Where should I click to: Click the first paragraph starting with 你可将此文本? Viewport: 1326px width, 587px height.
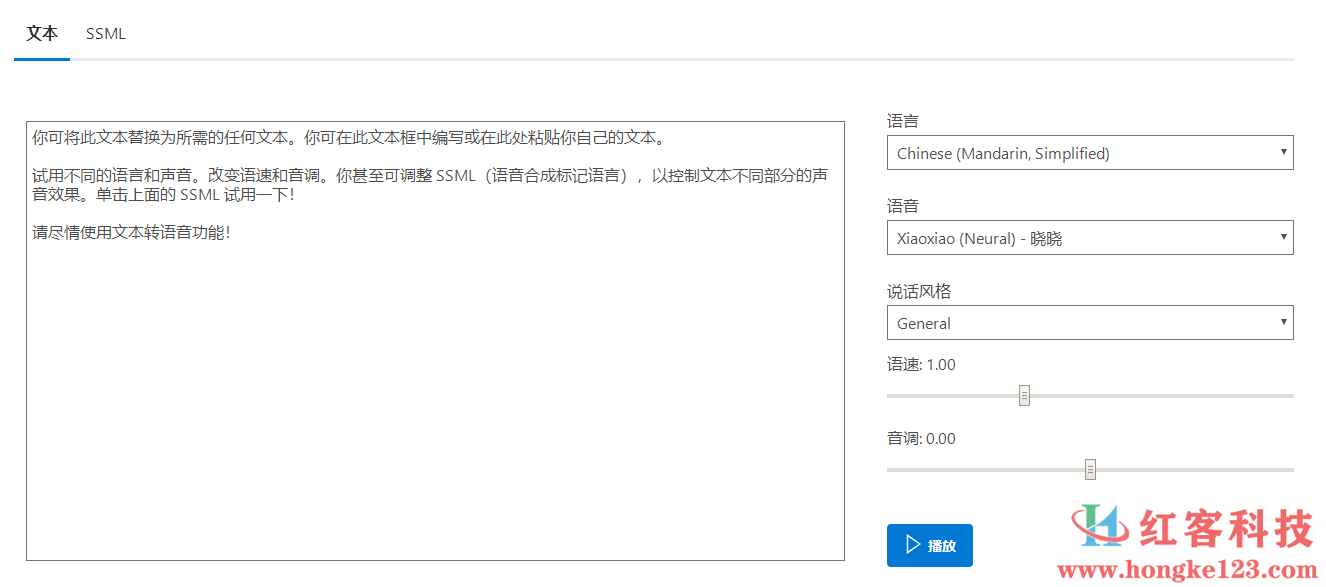tap(348, 137)
